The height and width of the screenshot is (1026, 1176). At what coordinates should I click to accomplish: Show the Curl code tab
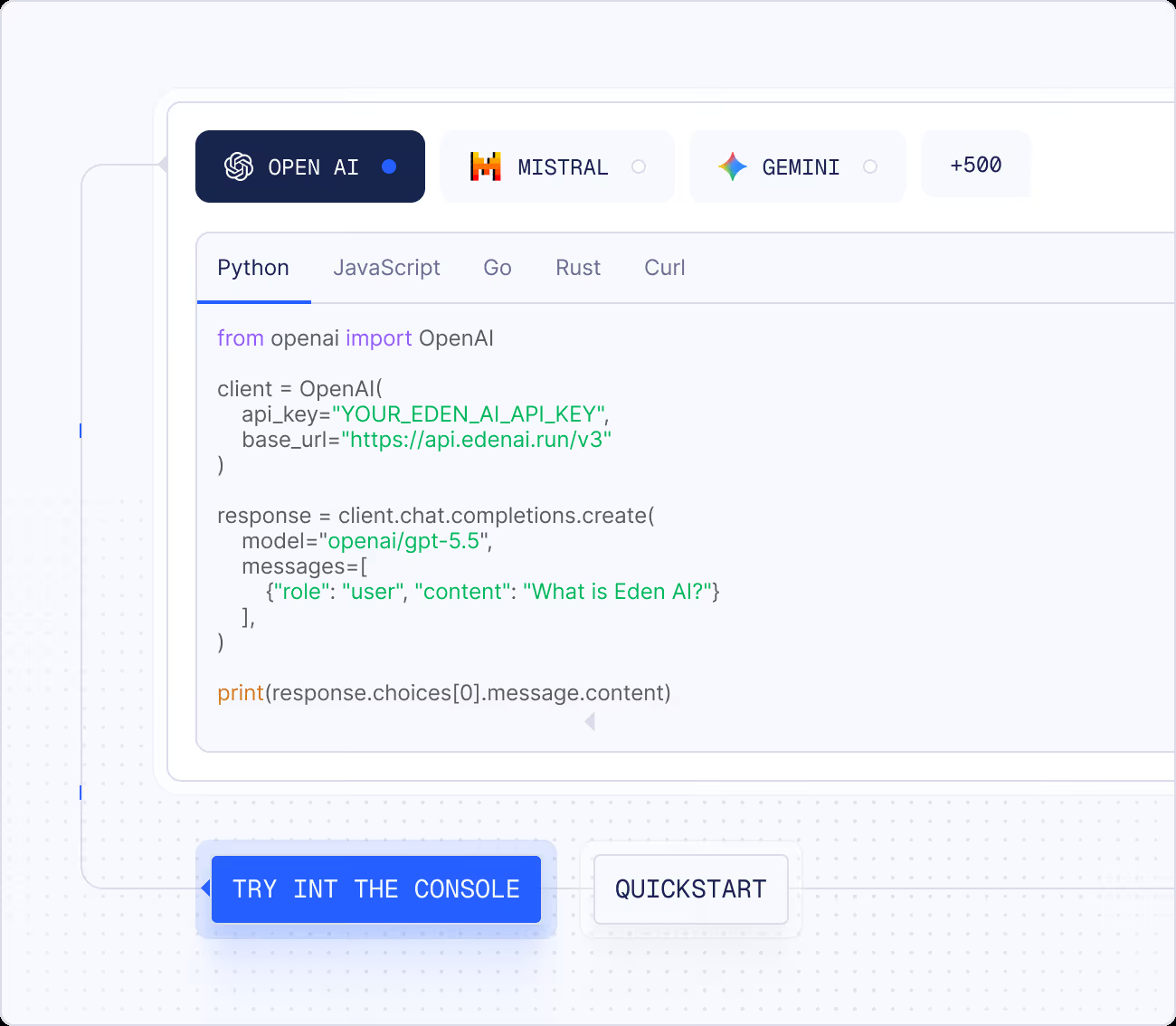click(665, 268)
